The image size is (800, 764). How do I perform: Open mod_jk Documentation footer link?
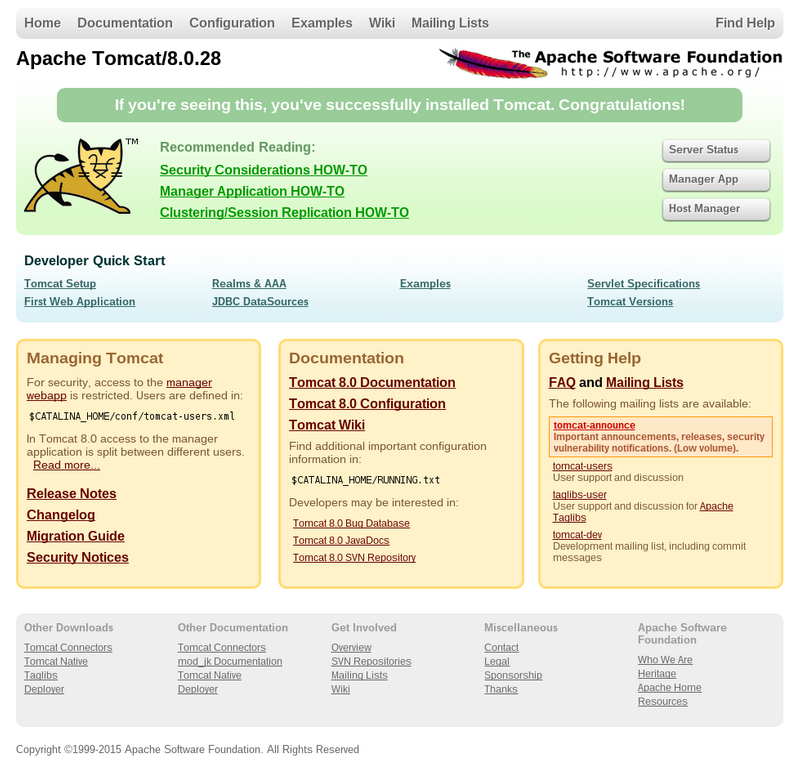point(230,661)
